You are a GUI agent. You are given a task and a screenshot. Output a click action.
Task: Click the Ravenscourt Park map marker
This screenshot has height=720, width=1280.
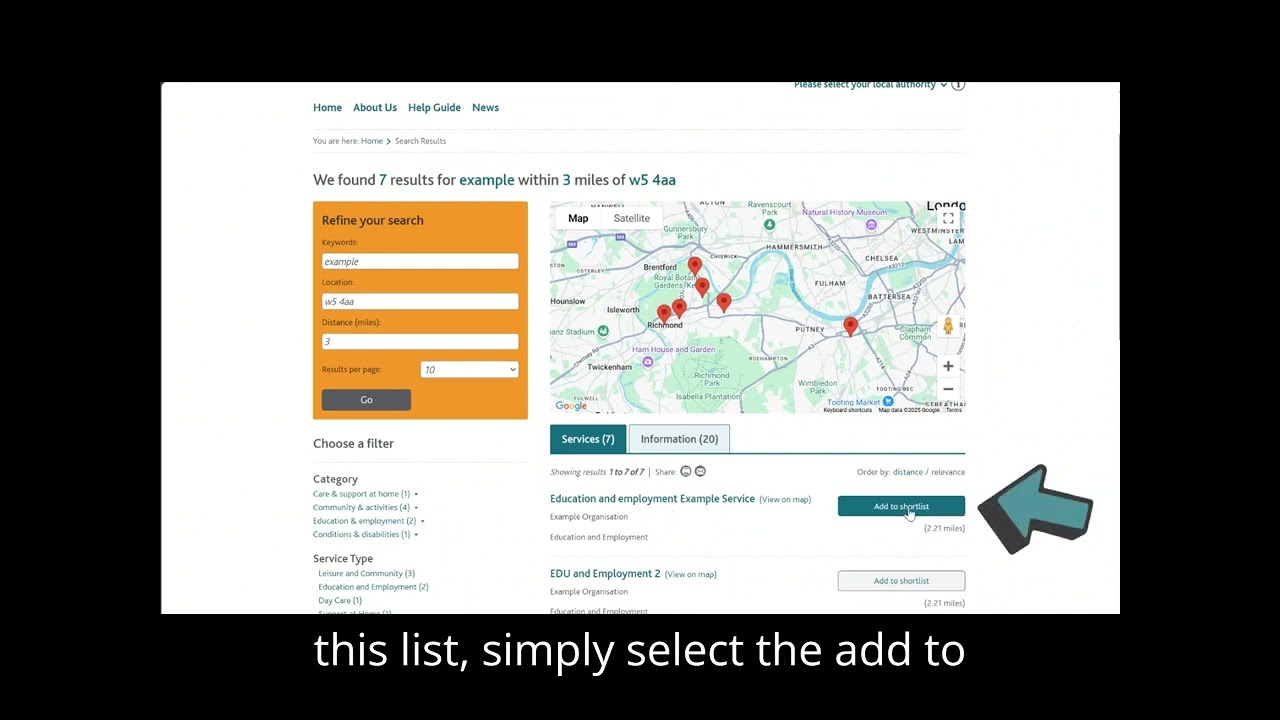(769, 225)
